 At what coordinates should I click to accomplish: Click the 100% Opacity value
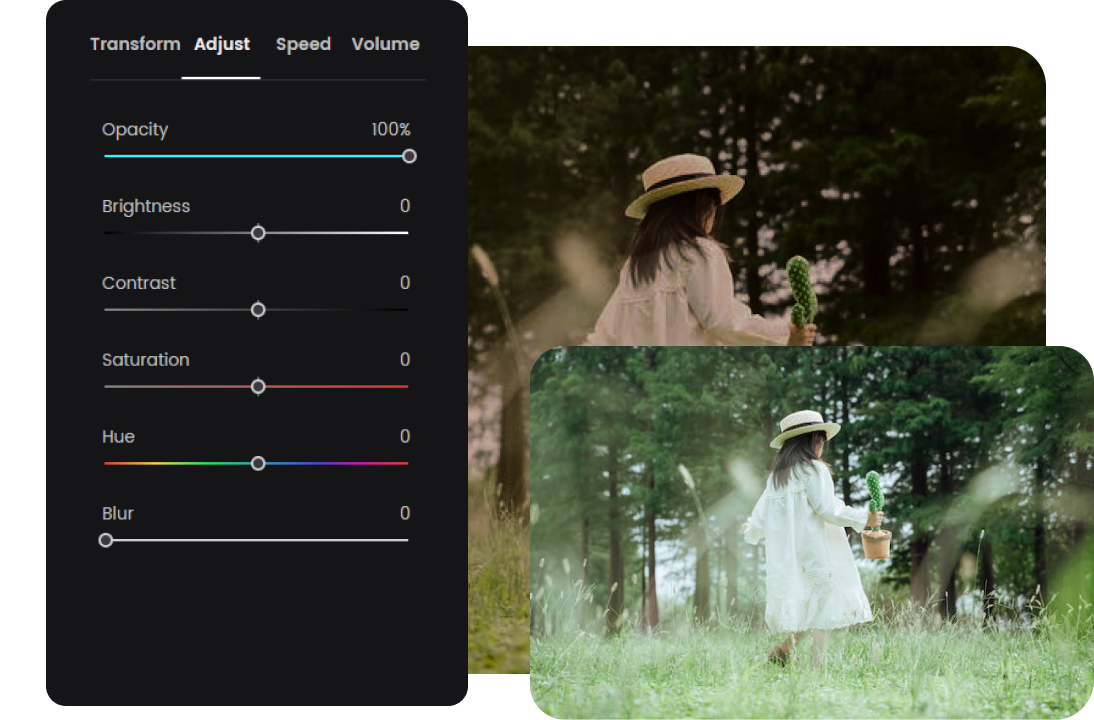pos(390,130)
